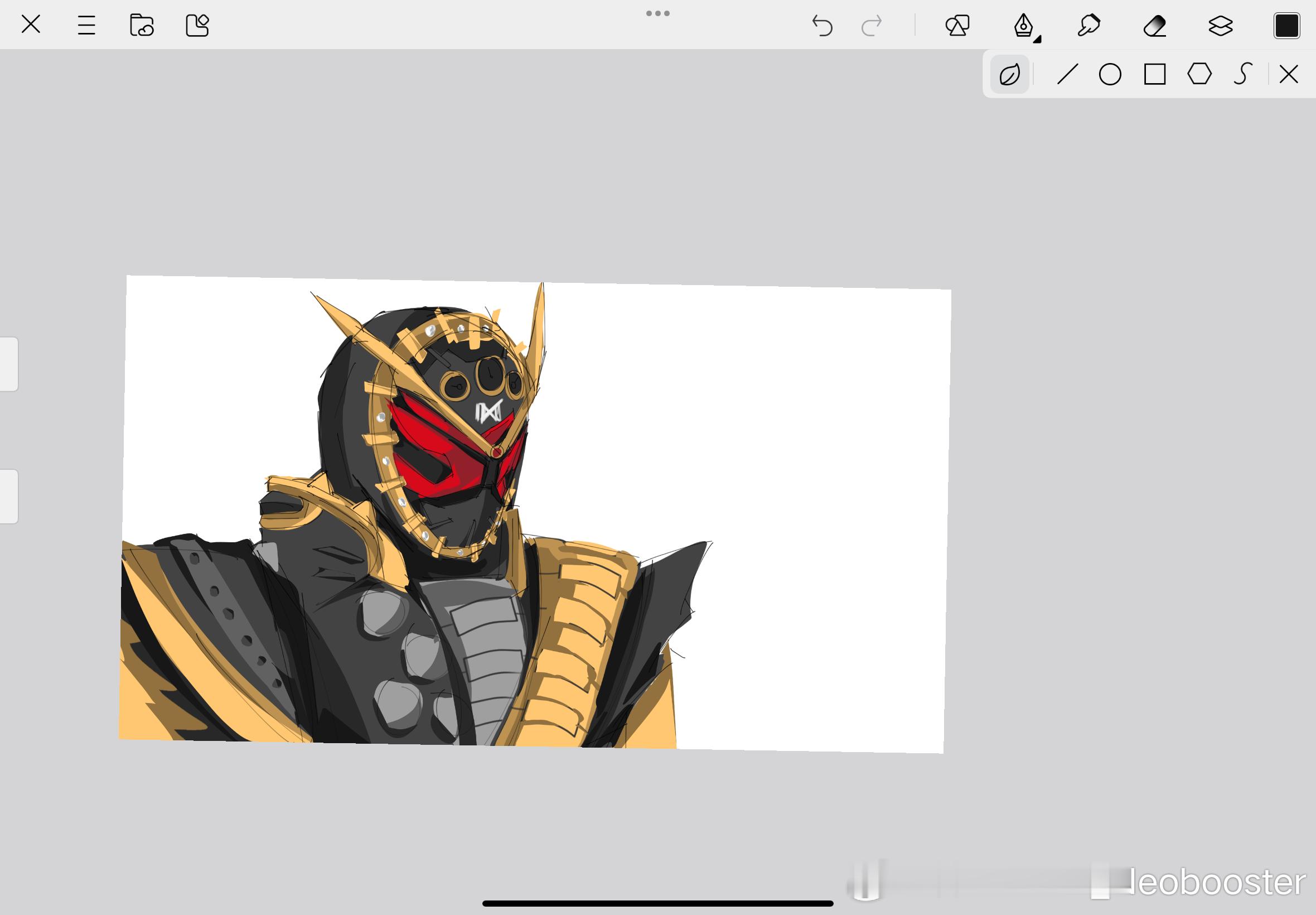The width and height of the screenshot is (1316, 915).
Task: Open the layers panel
Action: (x=1220, y=26)
